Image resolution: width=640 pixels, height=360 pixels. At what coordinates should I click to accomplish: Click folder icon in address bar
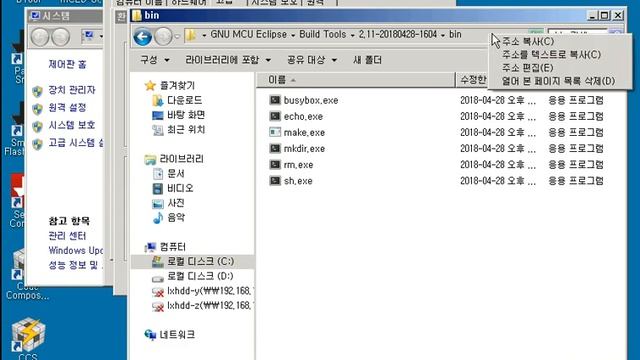click(x=190, y=35)
